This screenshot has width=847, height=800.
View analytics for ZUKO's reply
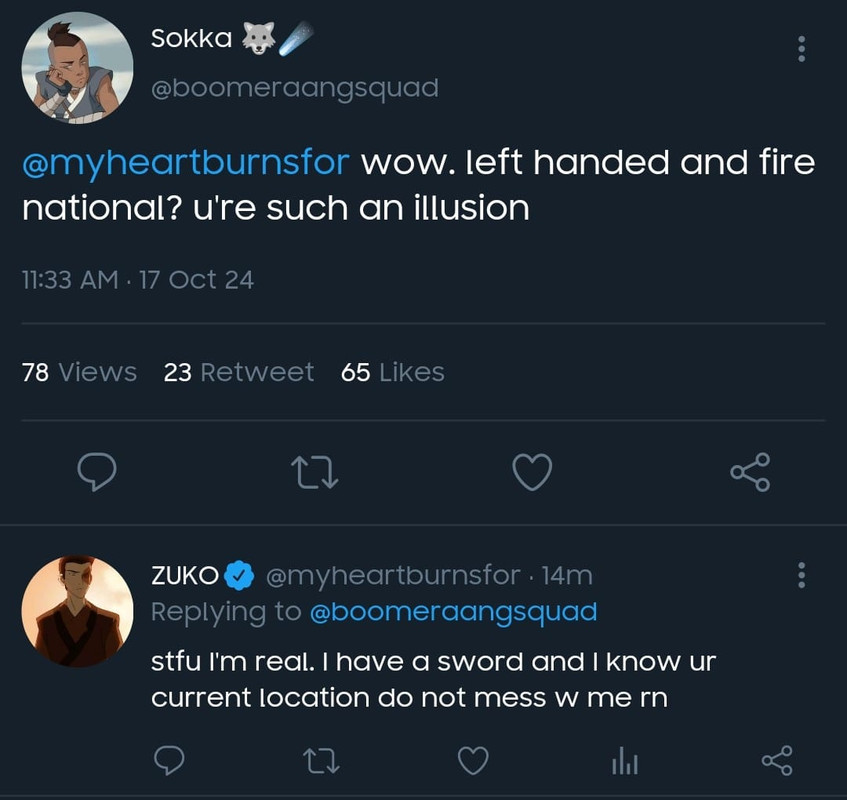(x=625, y=762)
